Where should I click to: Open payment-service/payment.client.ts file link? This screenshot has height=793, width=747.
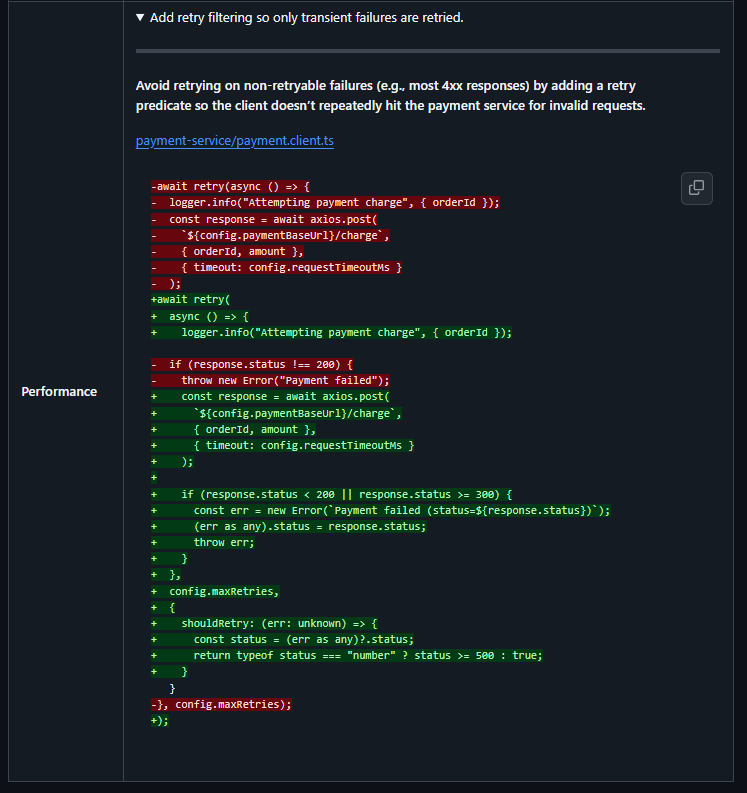pyautogui.click(x=235, y=141)
